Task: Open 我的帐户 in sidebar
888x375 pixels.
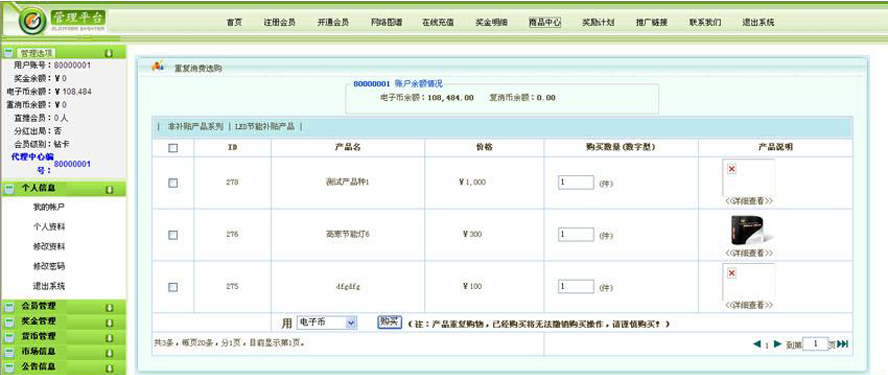Action: click(49, 207)
